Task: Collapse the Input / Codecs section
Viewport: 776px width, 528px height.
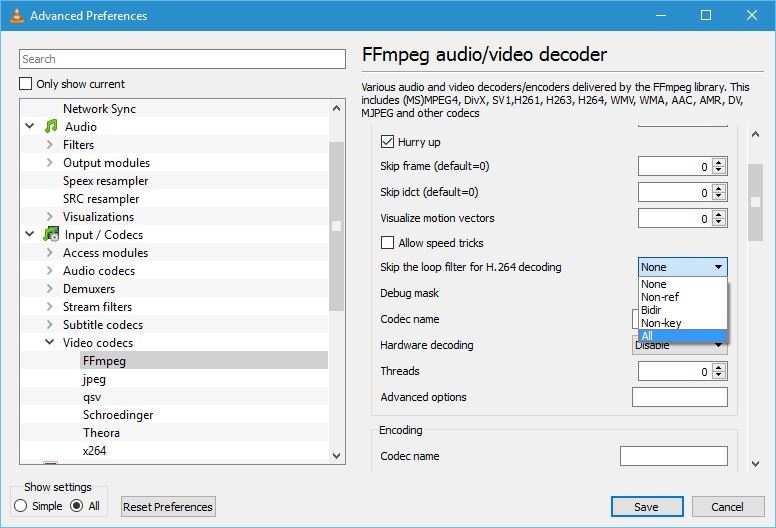Action: pyautogui.click(x=30, y=235)
